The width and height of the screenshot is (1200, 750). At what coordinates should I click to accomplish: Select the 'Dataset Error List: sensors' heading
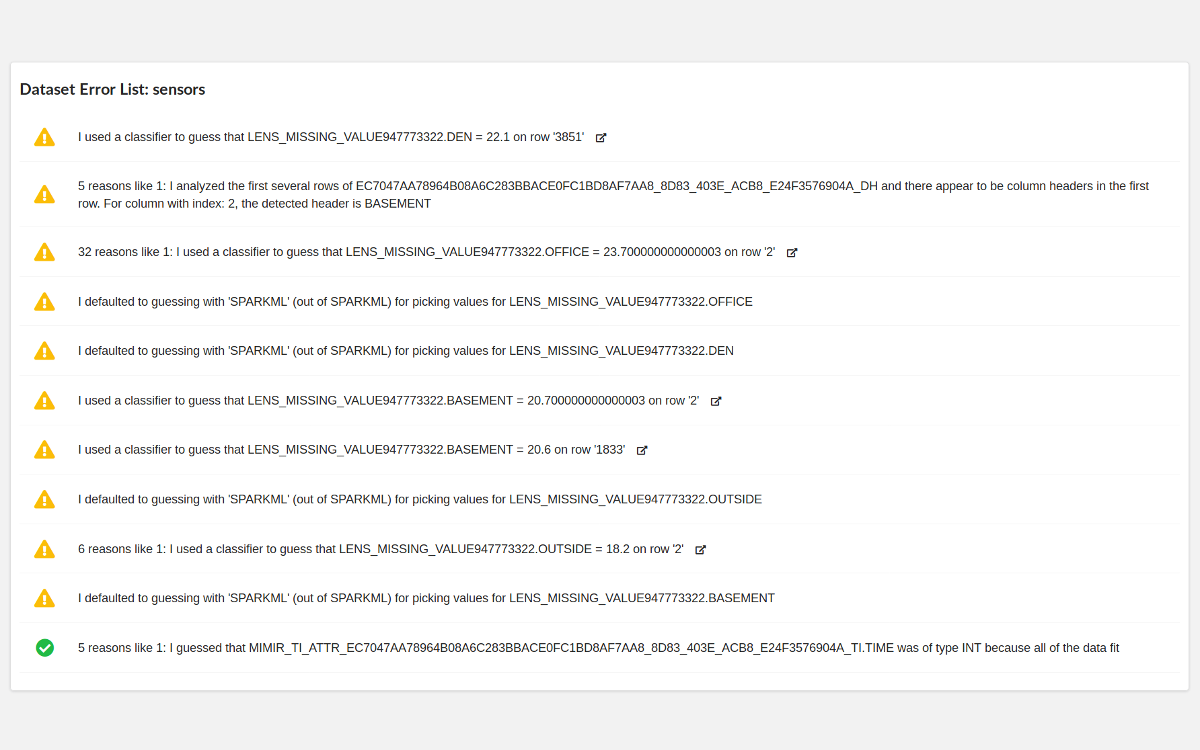click(x=112, y=89)
